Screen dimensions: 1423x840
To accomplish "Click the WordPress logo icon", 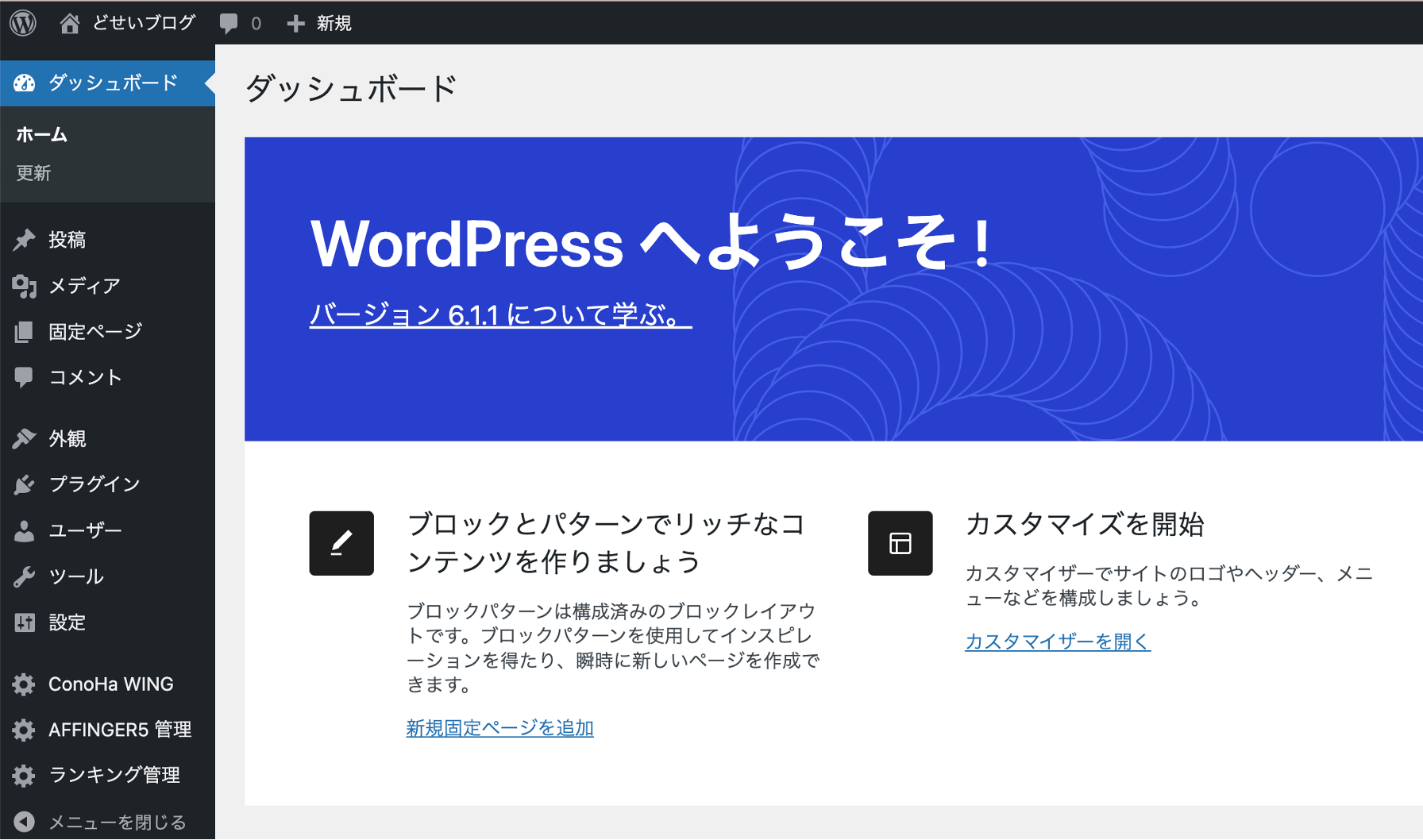I will click(x=23, y=23).
